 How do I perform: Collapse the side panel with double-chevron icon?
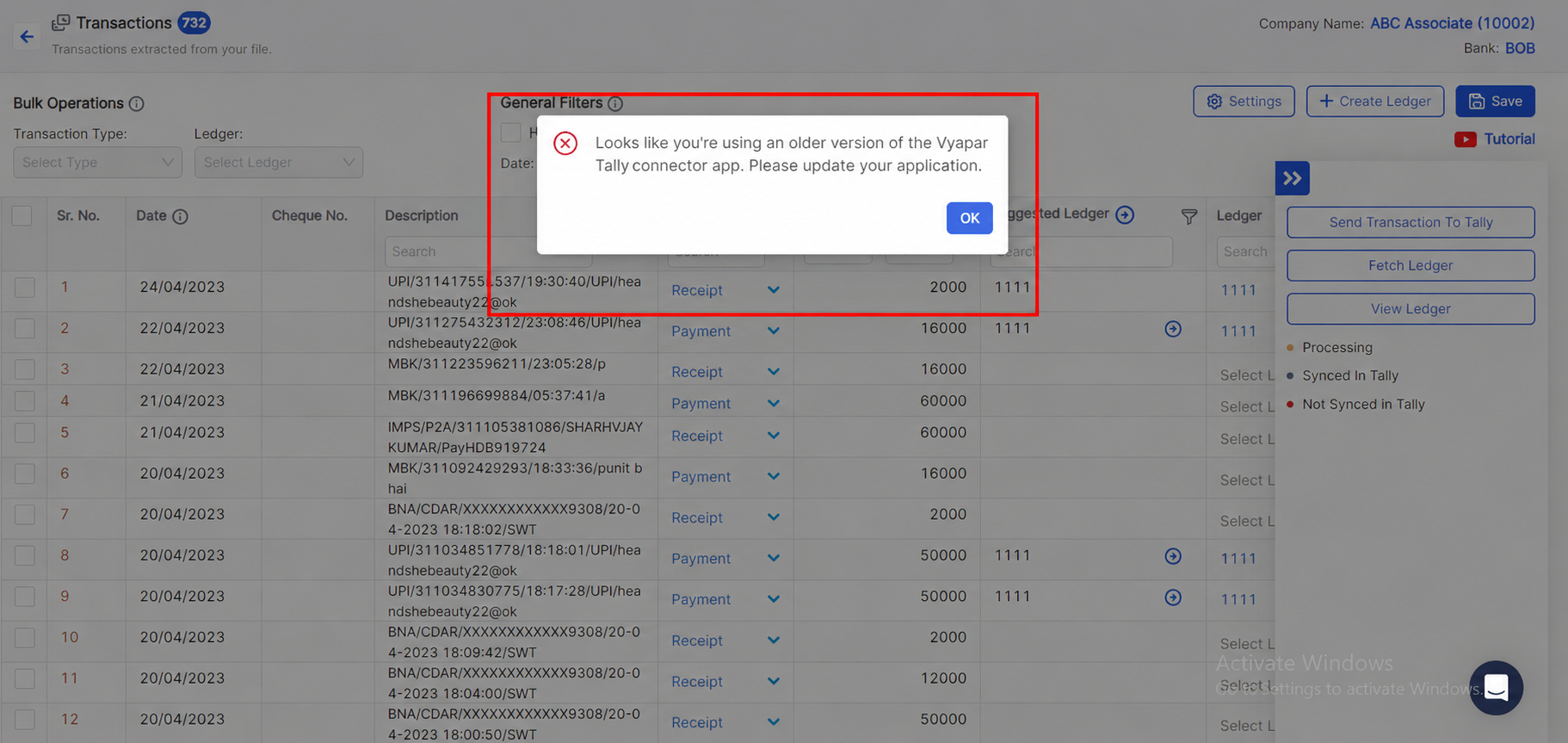[x=1292, y=178]
